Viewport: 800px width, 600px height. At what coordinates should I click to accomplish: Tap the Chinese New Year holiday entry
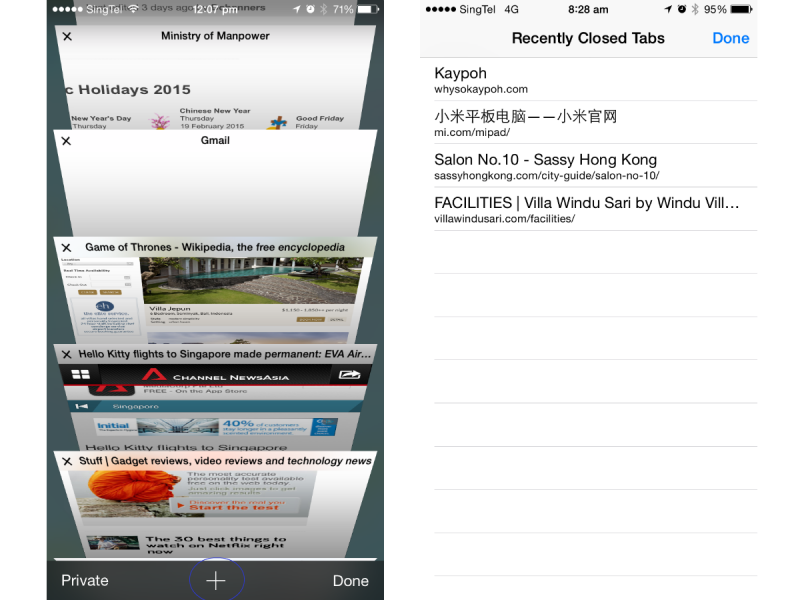(215, 118)
